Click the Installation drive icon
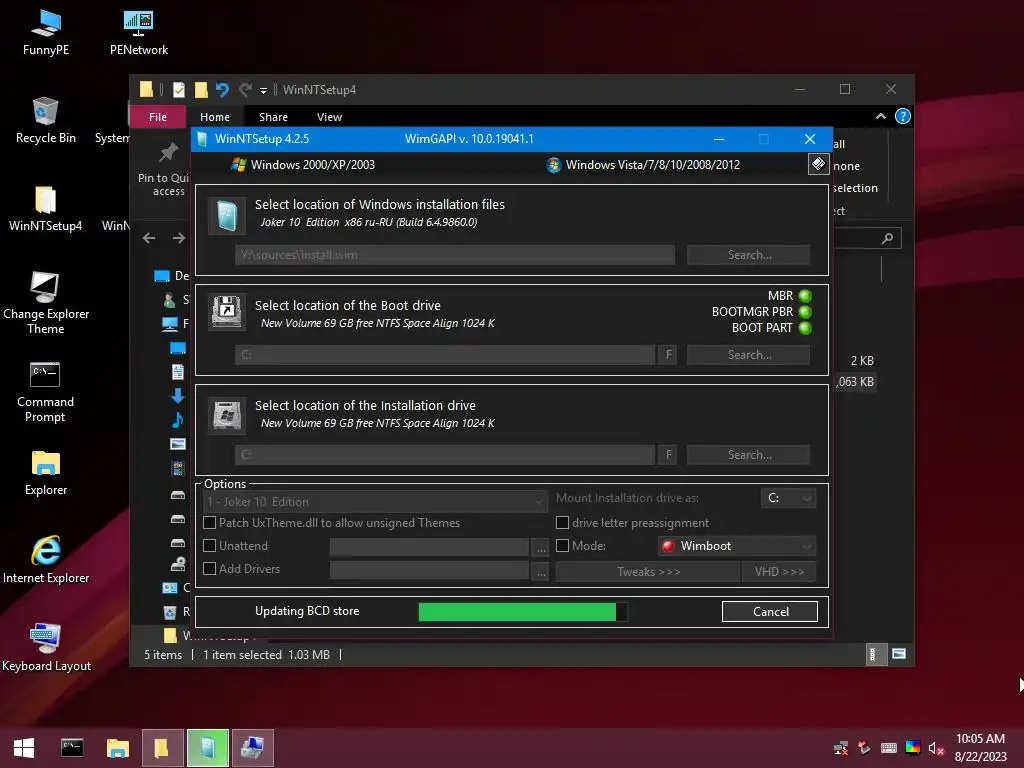Viewport: 1024px width, 768px height. pyautogui.click(x=227, y=415)
